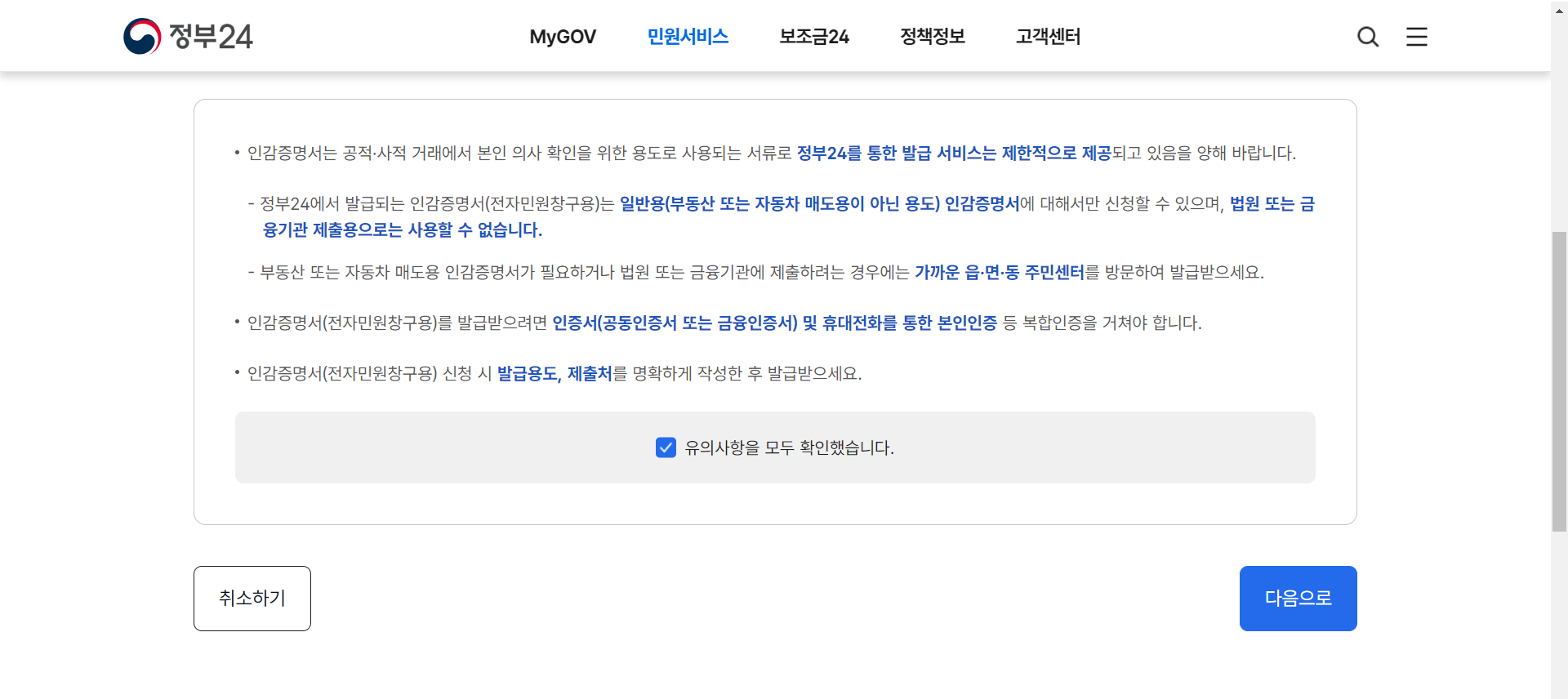Open the 고객센터 menu
The height and width of the screenshot is (699, 1568).
[x=1049, y=37]
